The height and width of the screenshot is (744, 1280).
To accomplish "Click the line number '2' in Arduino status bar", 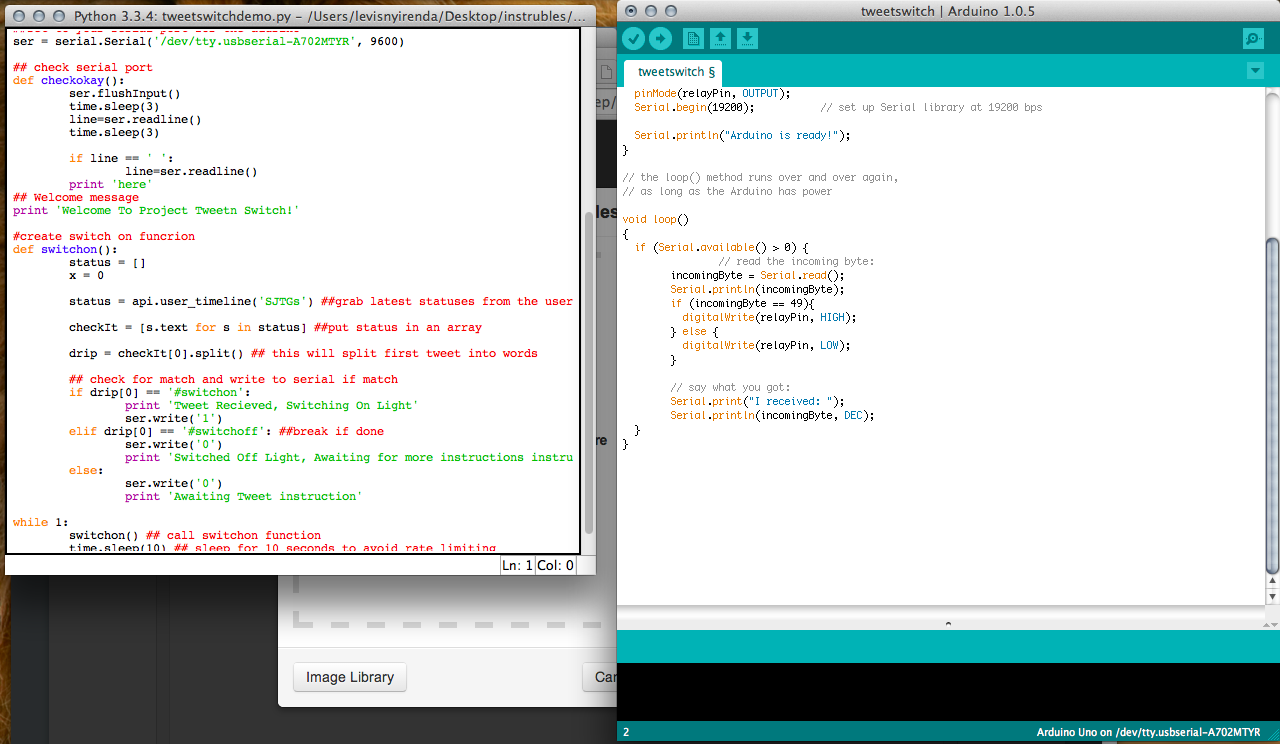I will (626, 732).
